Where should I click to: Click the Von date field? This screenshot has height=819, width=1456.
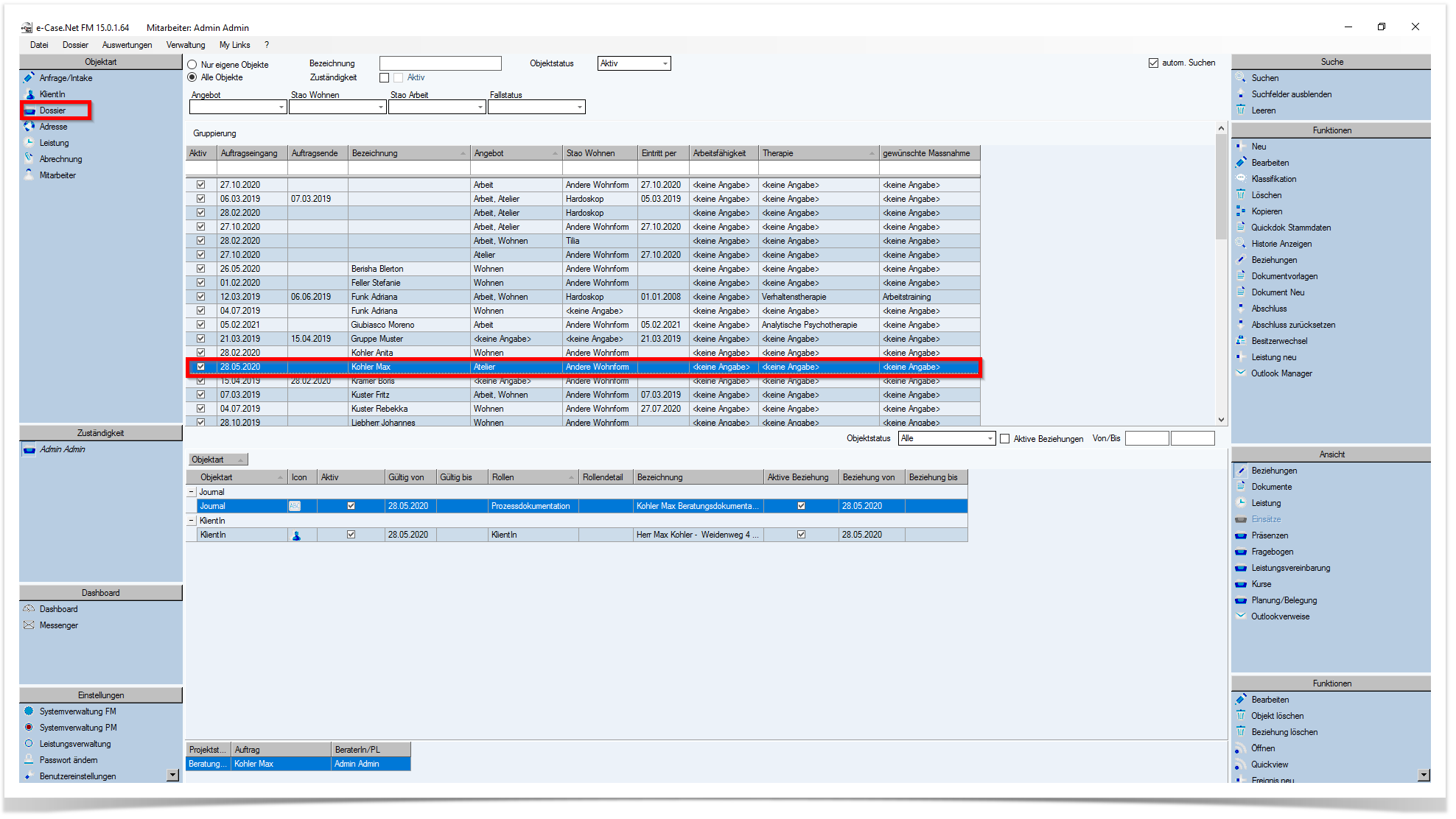(x=1147, y=439)
